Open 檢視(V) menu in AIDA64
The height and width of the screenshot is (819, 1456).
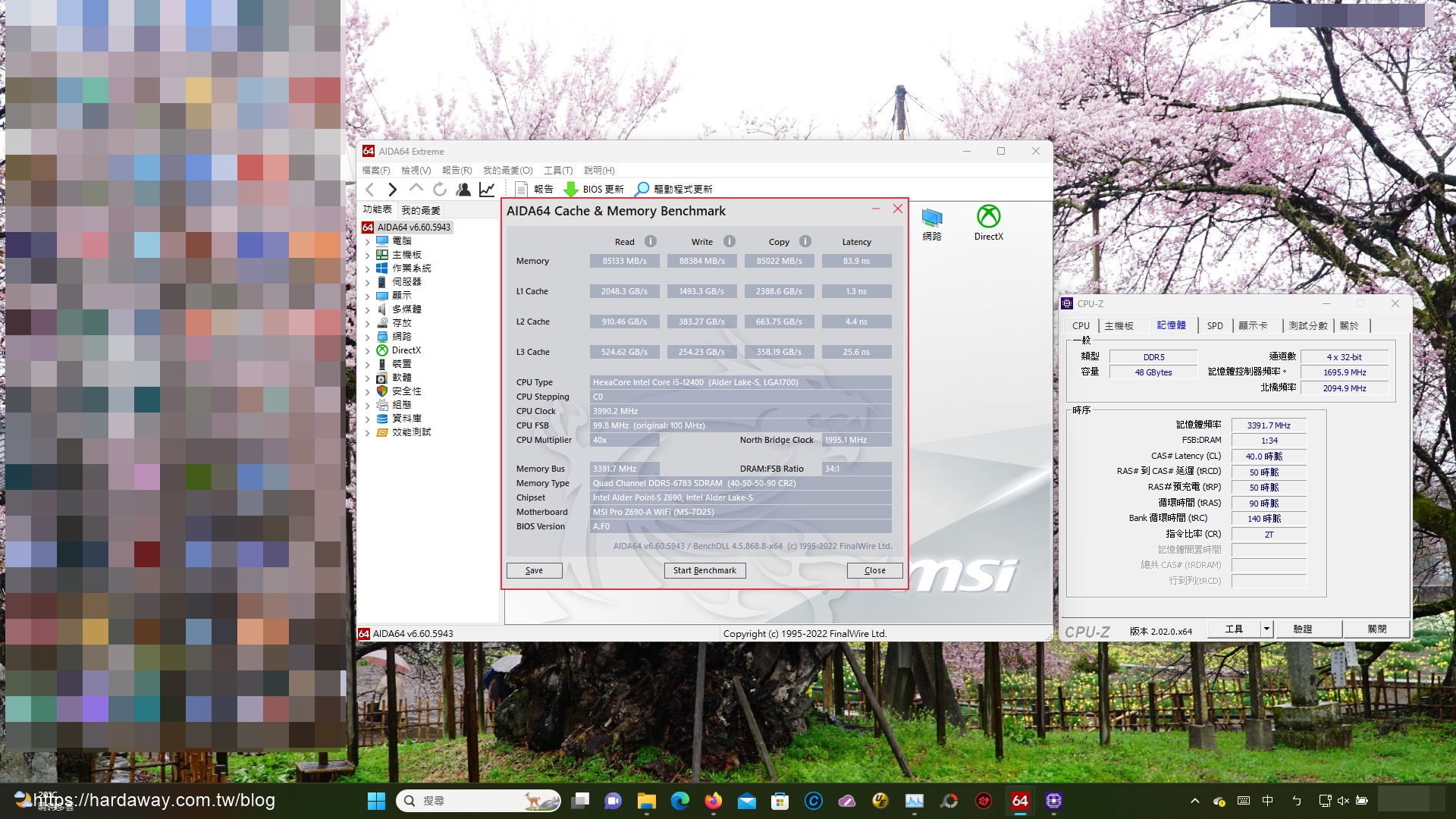point(416,171)
